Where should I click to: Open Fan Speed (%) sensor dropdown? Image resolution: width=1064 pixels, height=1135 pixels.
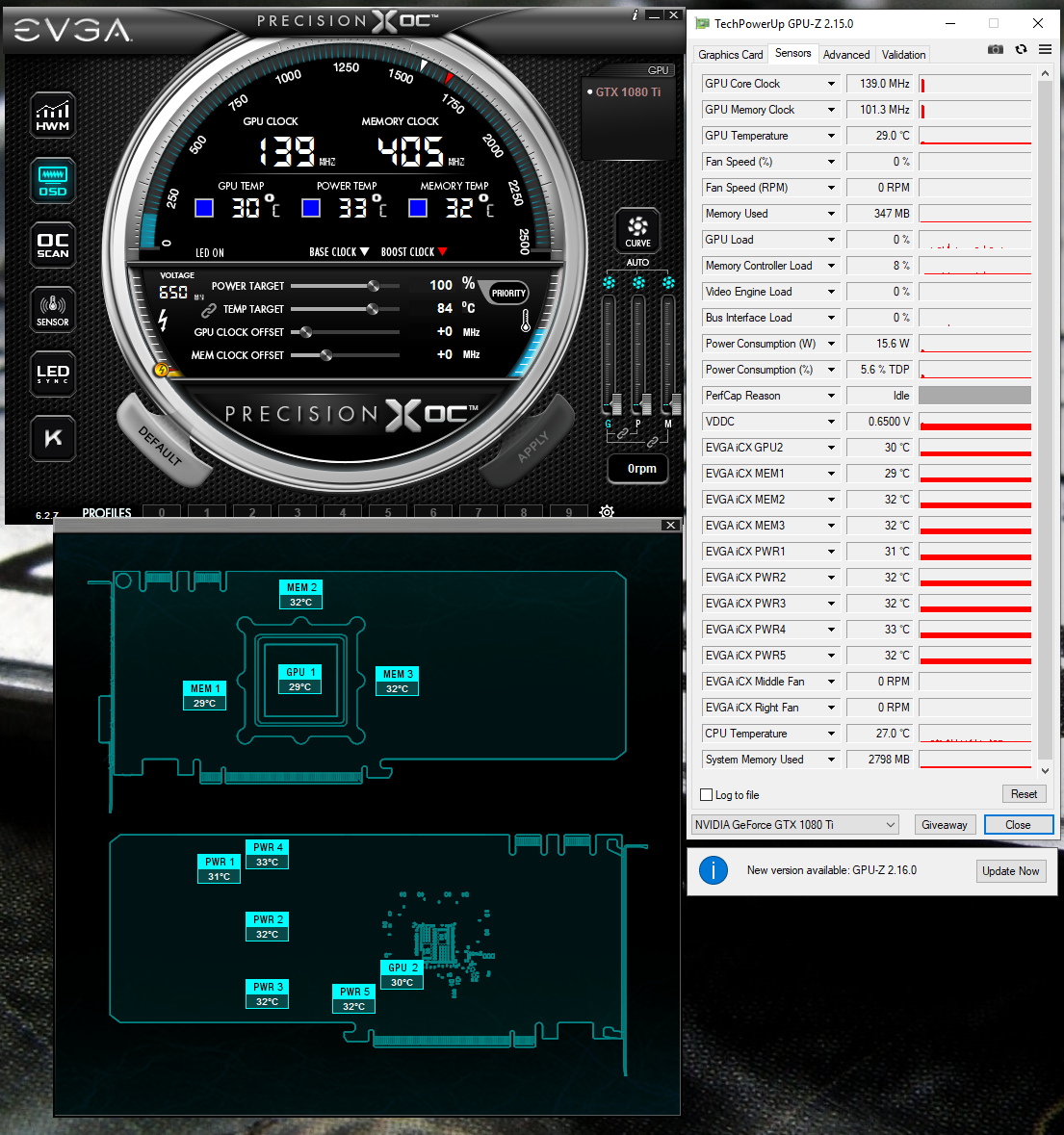[831, 162]
